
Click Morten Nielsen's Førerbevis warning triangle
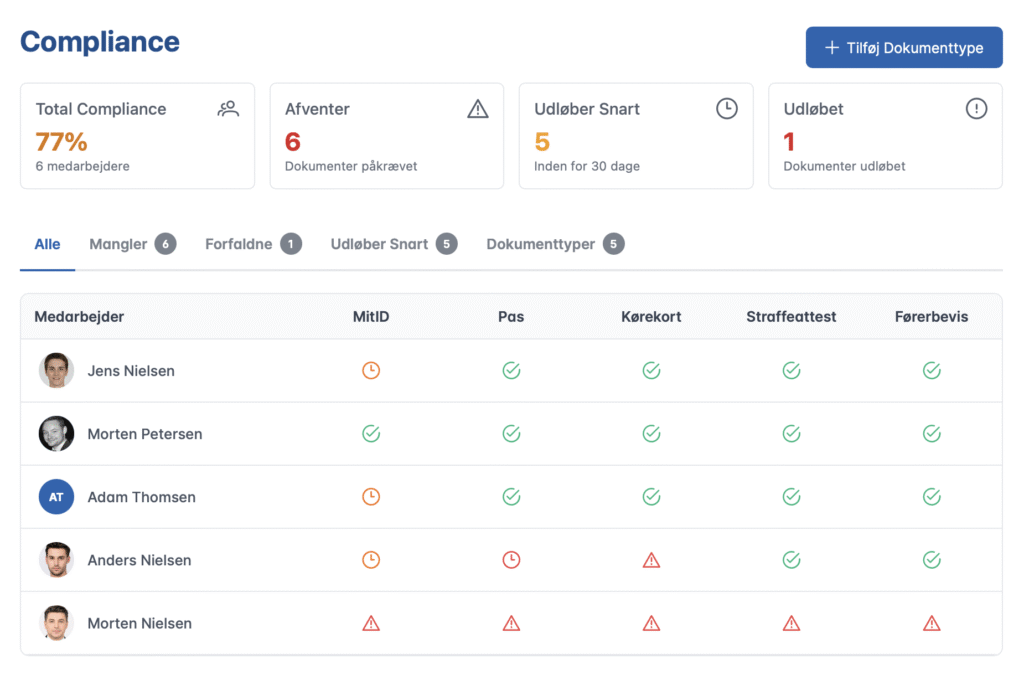coord(931,623)
